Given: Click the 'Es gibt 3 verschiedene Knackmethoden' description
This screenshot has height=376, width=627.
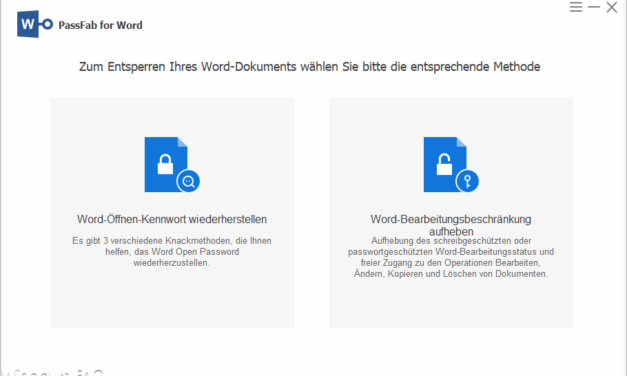Looking at the screenshot, I should point(172,252).
